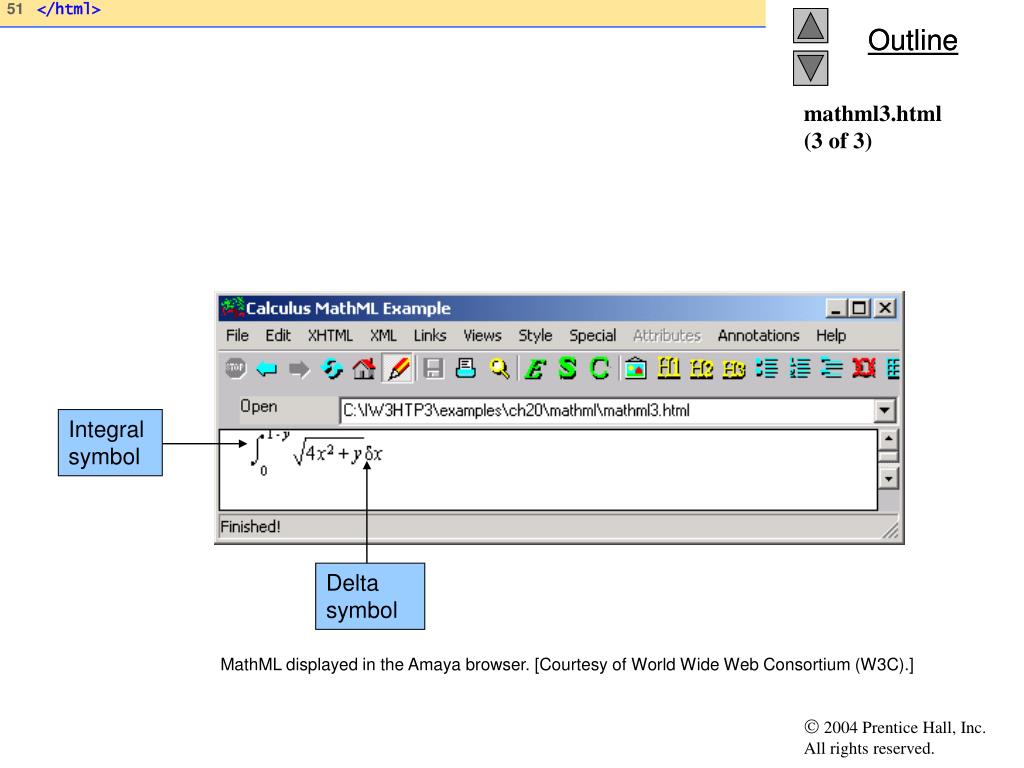Insert an image with the picture icon
Screen dimensions: 1024x768
tap(635, 369)
